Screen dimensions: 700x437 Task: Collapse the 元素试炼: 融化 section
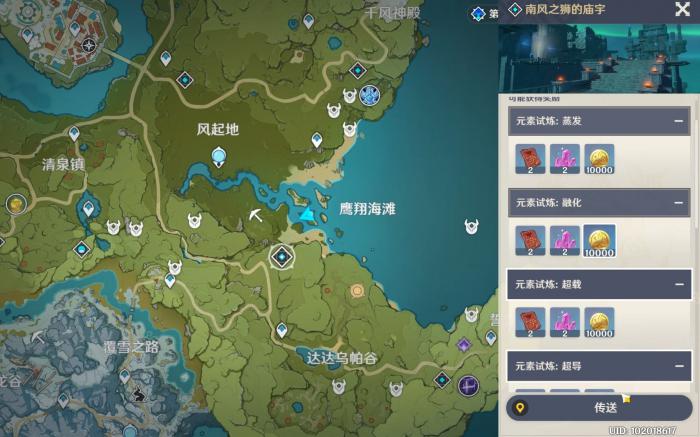pos(679,203)
